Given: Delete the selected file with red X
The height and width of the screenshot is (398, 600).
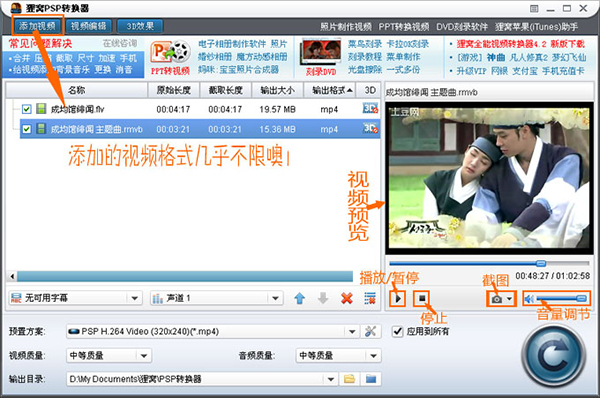Looking at the screenshot, I should (347, 298).
